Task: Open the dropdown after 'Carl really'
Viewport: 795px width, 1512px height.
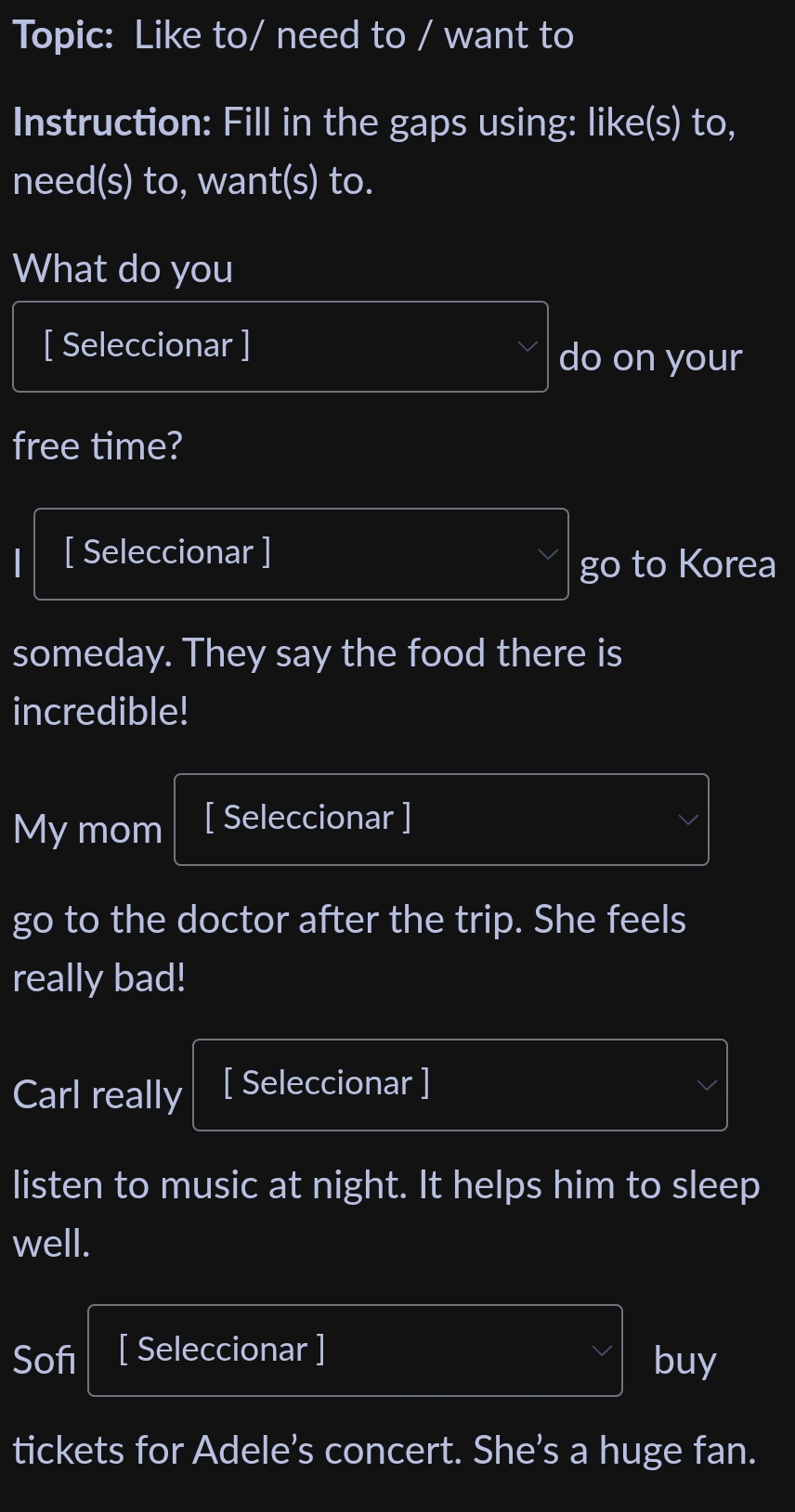Action: click(459, 1084)
